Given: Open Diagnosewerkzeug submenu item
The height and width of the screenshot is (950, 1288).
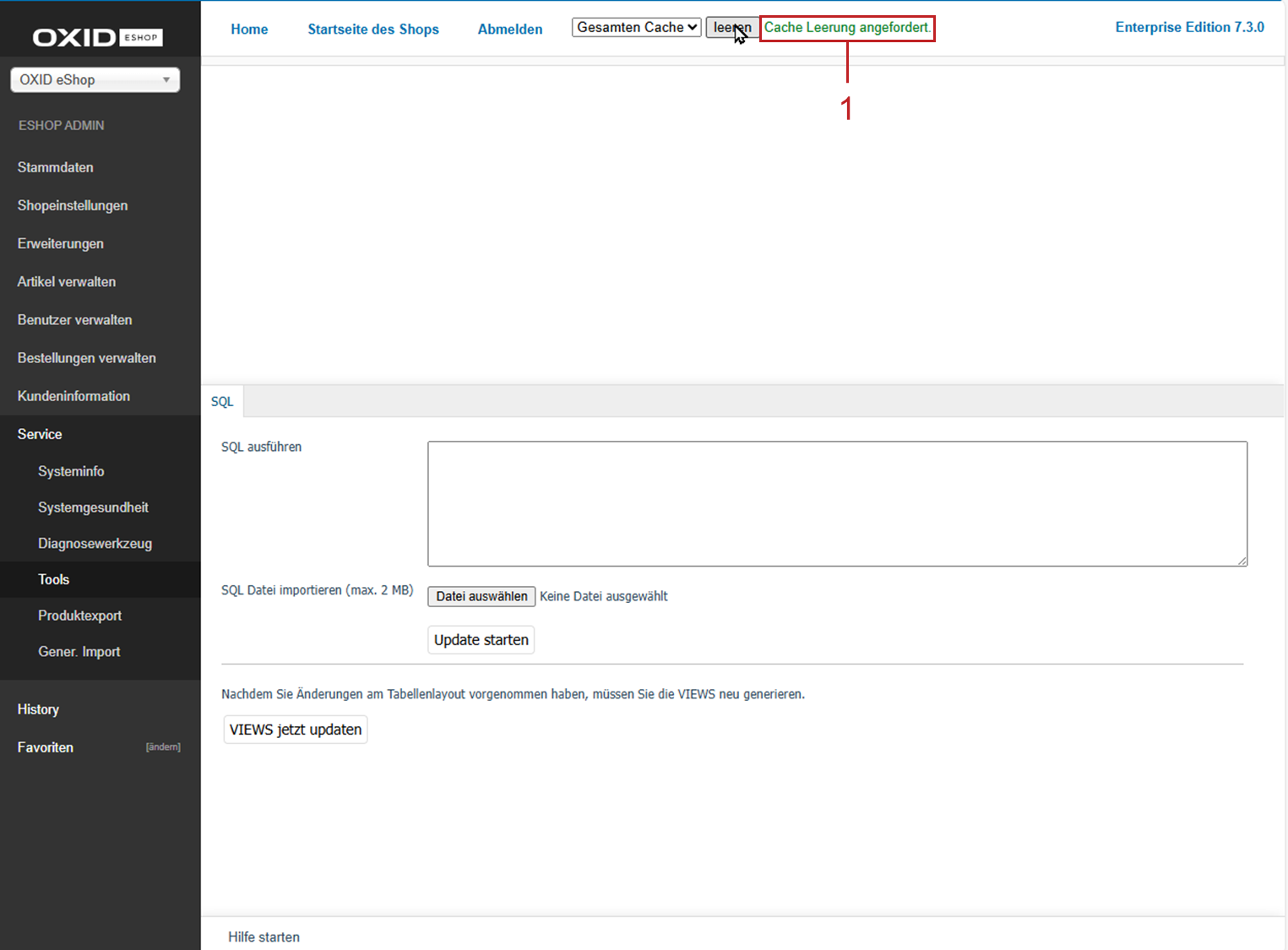Looking at the screenshot, I should (x=95, y=543).
